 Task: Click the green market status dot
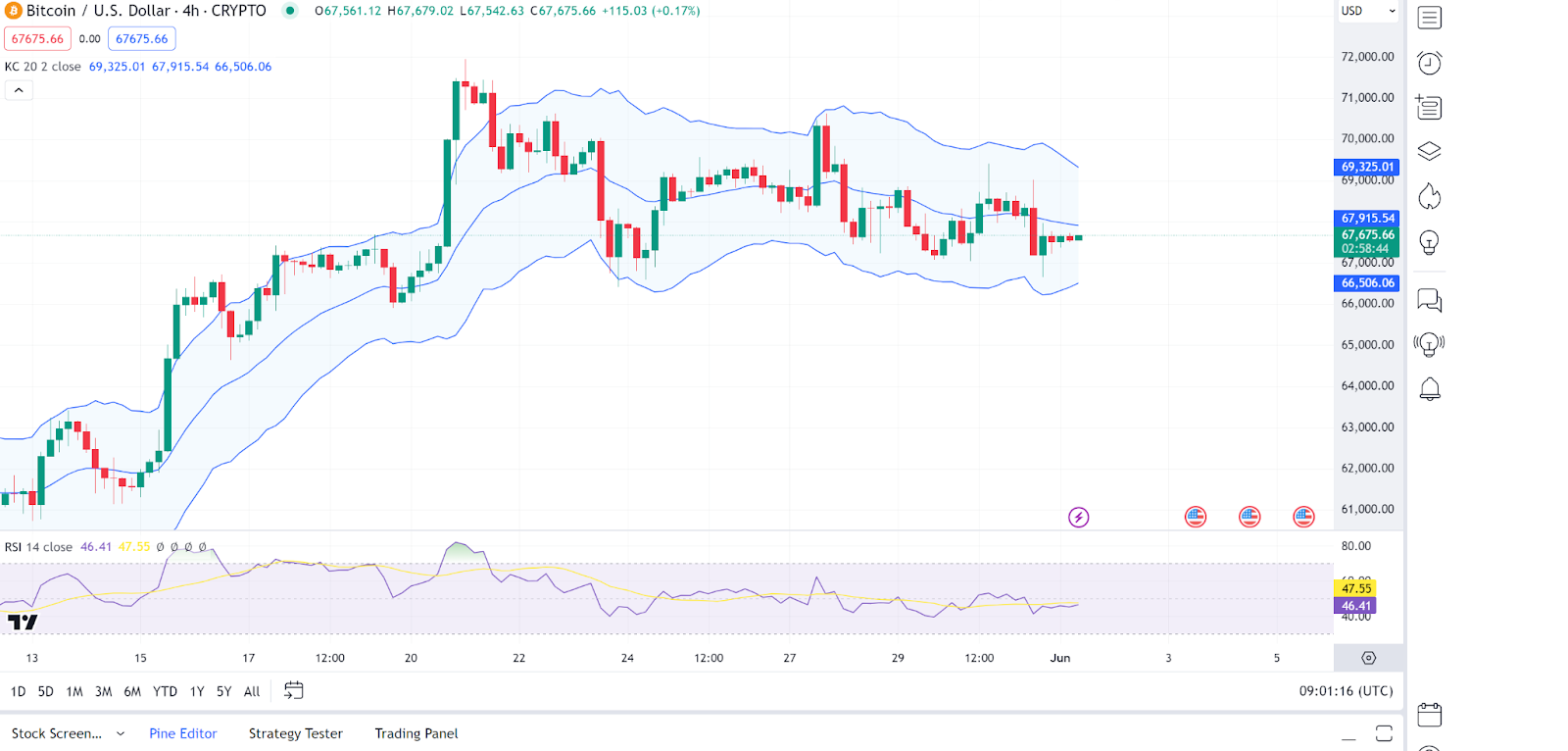click(290, 11)
